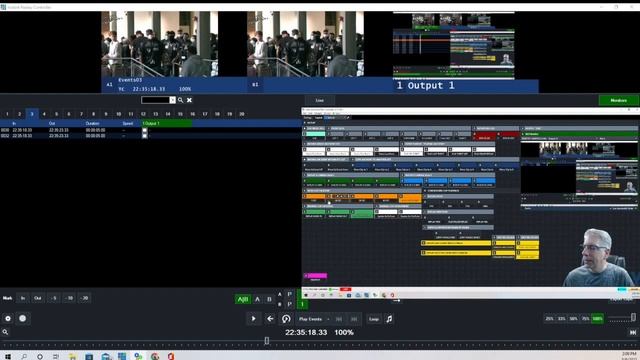640x360 pixels.
Task: Click the search magnifier icon beside the search field
Action: [x=180, y=100]
